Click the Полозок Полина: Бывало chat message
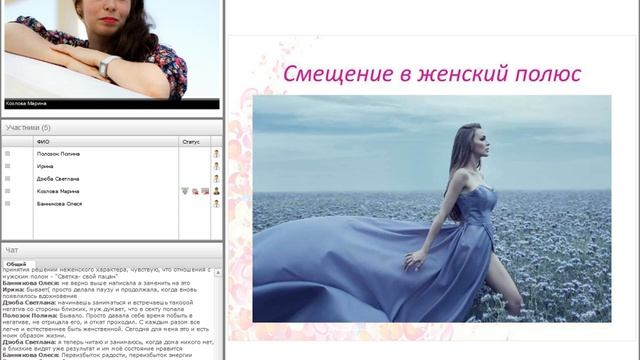Viewport: 640px width, 360px height. click(x=107, y=325)
